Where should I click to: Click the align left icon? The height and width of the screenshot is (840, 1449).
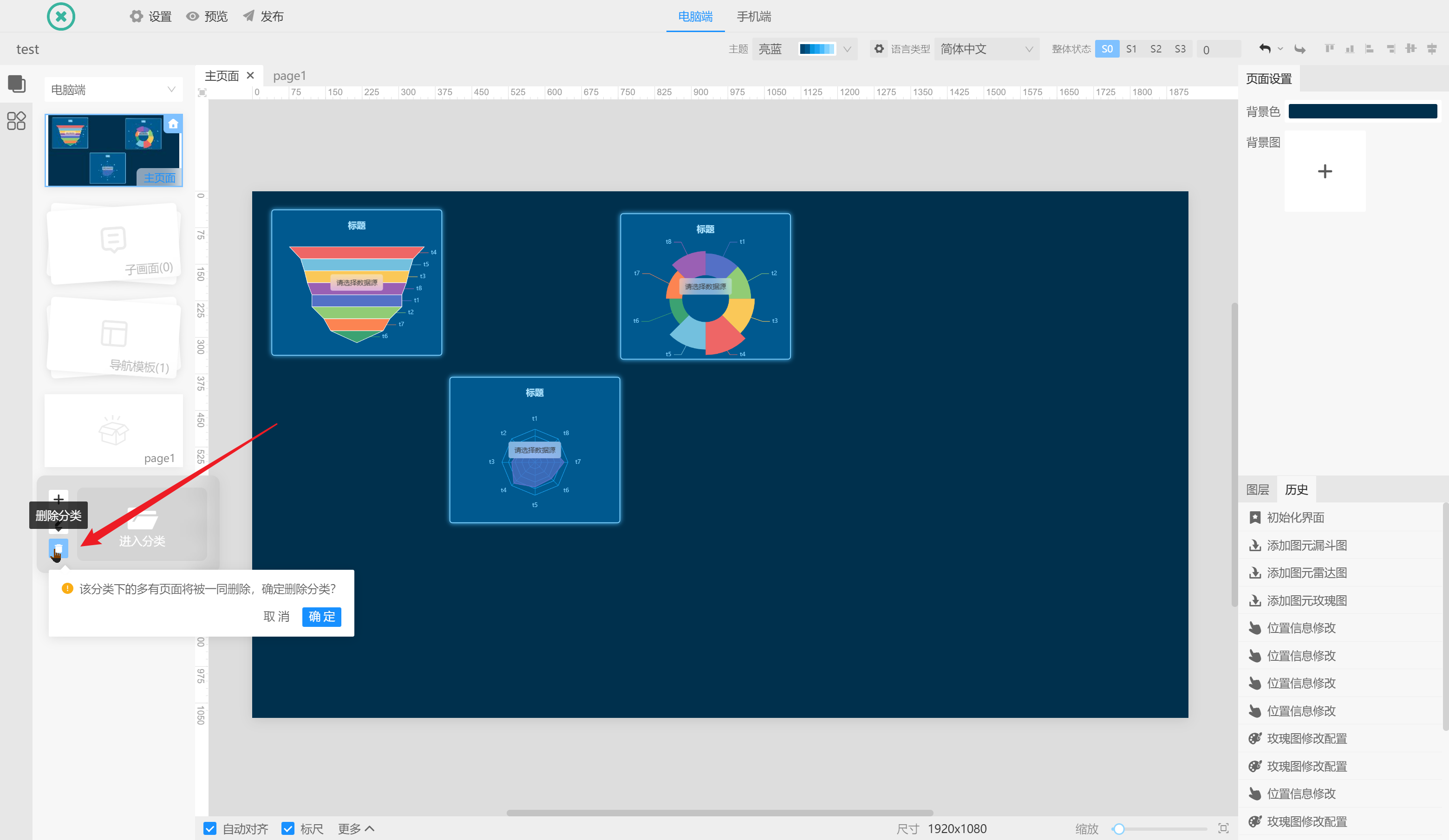(1370, 49)
